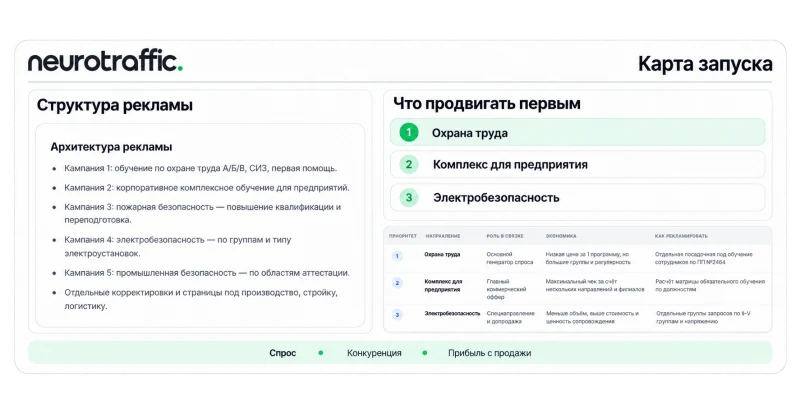Viewport: 800px width, 400px height.
Task: Select the Кампания 5 промышленная безопасность line
Action: [207, 273]
